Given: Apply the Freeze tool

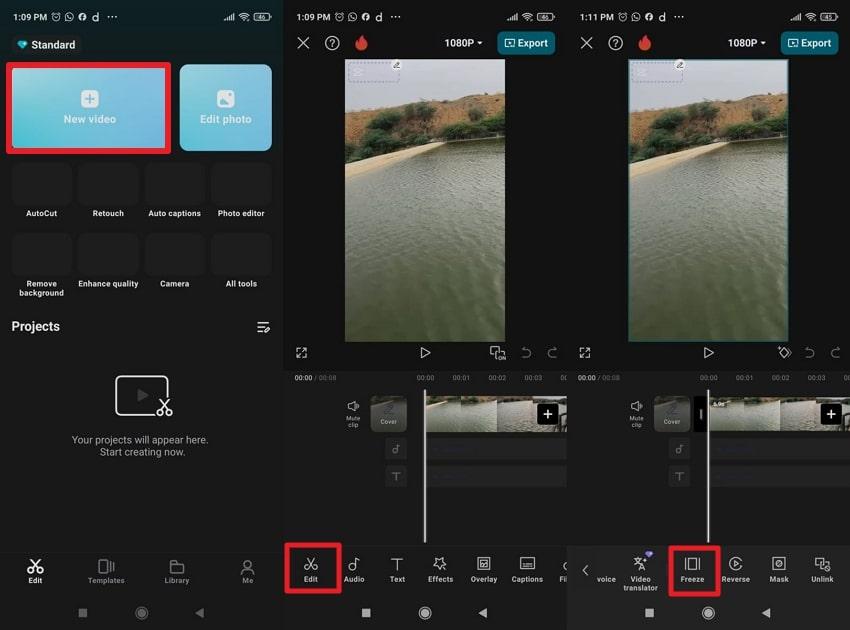Looking at the screenshot, I should click(x=694, y=570).
